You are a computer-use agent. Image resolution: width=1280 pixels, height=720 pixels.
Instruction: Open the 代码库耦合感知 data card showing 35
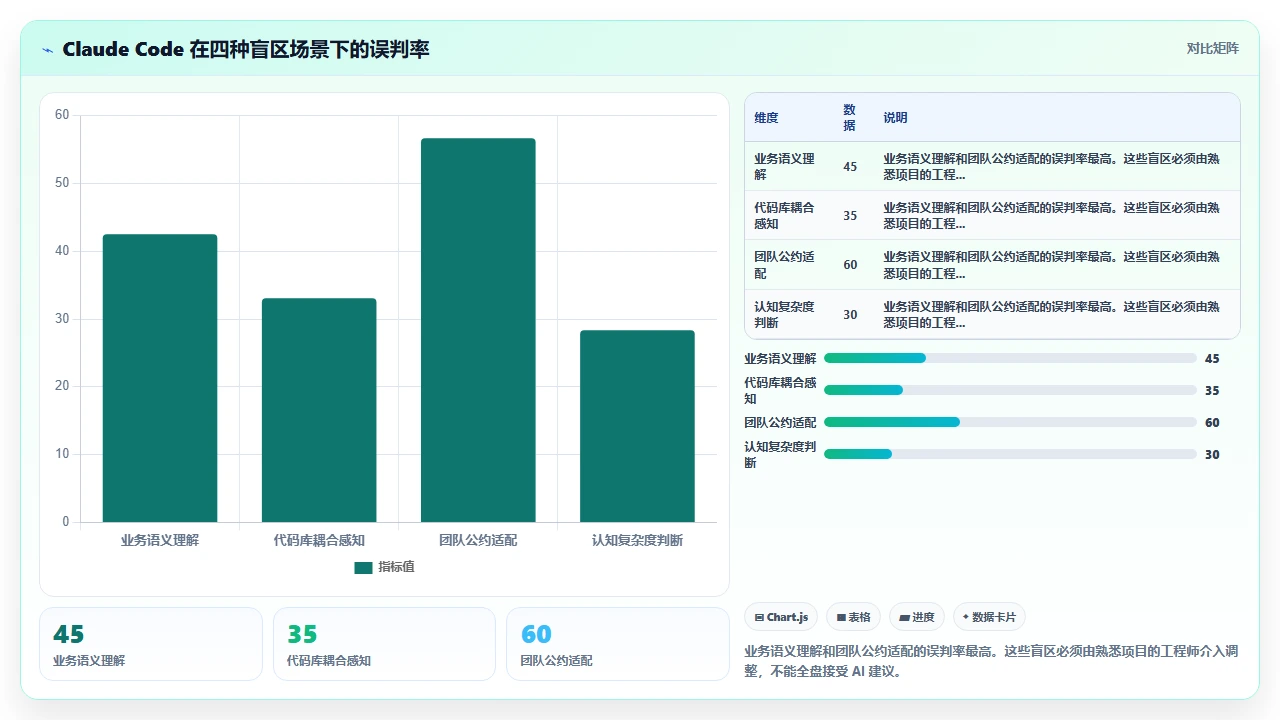[x=385, y=644]
